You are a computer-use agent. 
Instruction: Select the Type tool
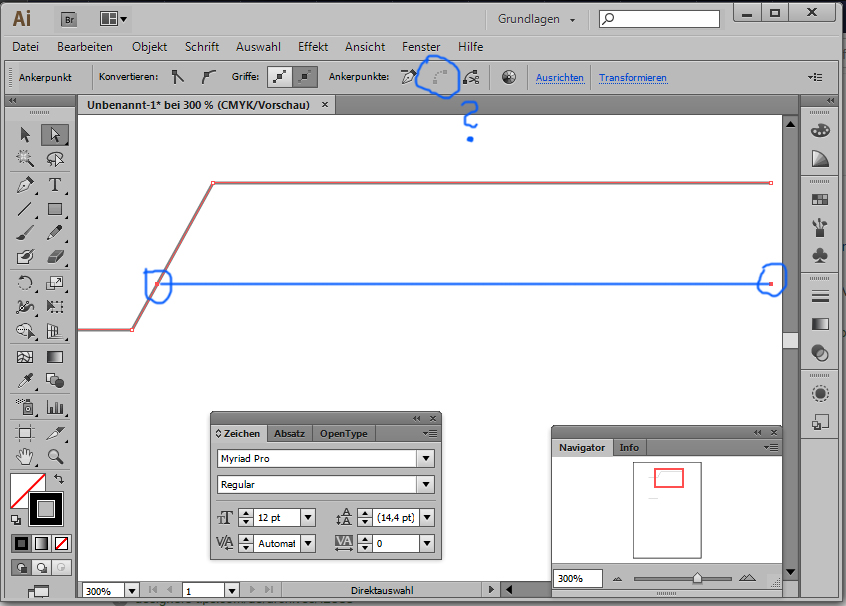coord(55,185)
